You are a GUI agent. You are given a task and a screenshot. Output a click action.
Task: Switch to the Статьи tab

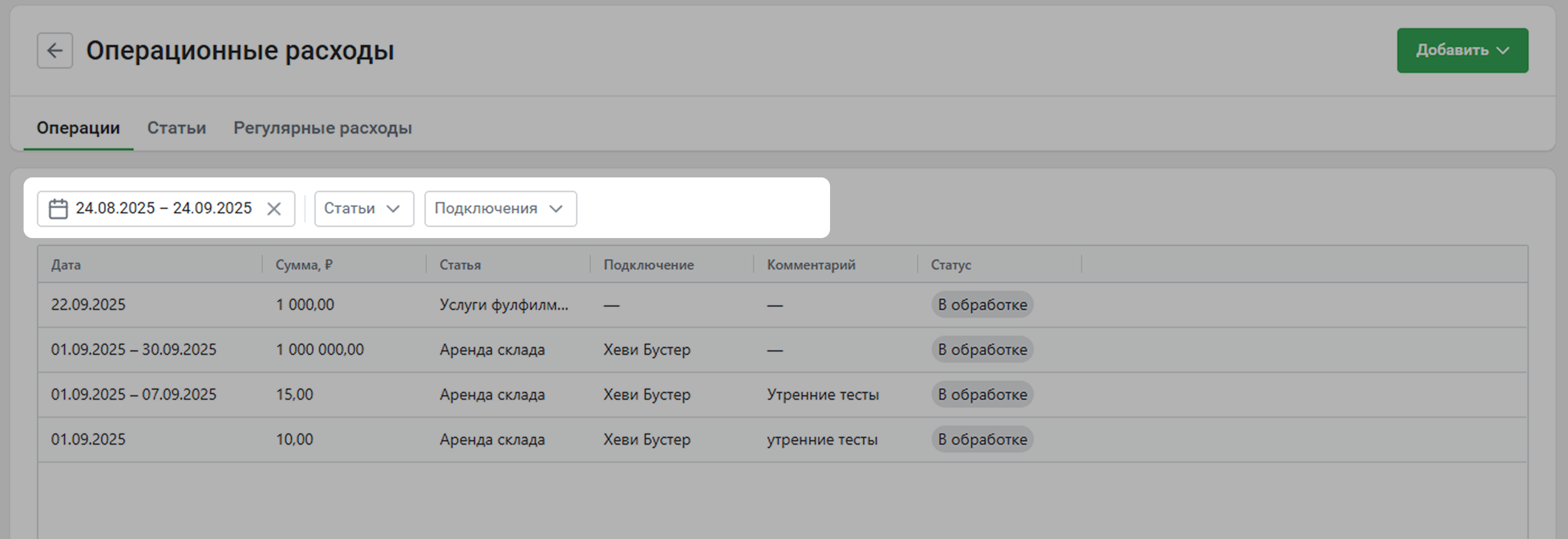pos(176,128)
